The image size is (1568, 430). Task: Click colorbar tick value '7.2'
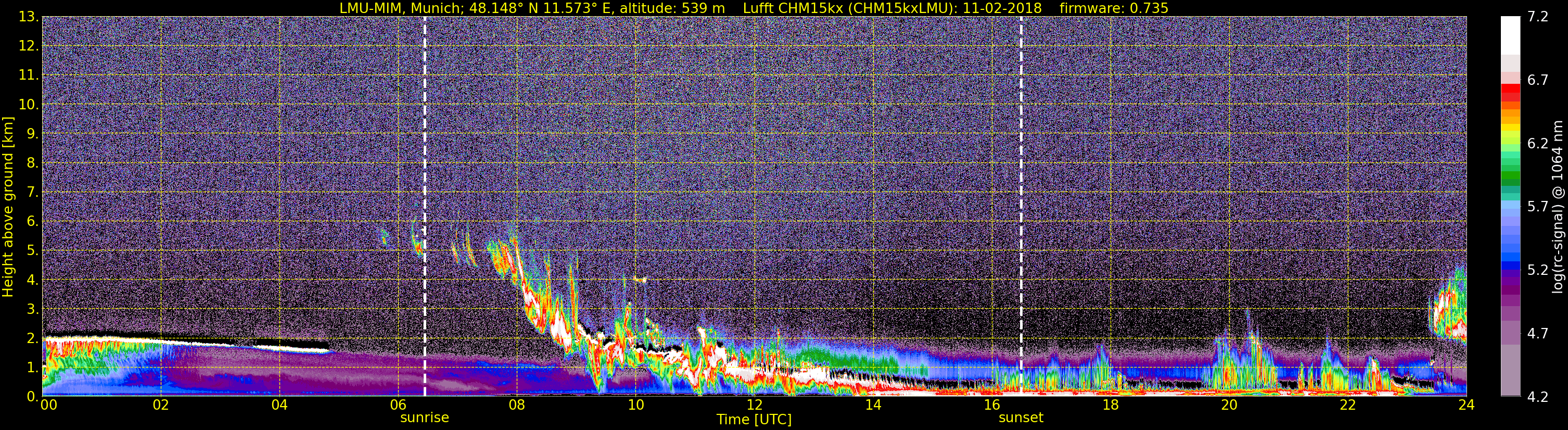tap(1538, 17)
